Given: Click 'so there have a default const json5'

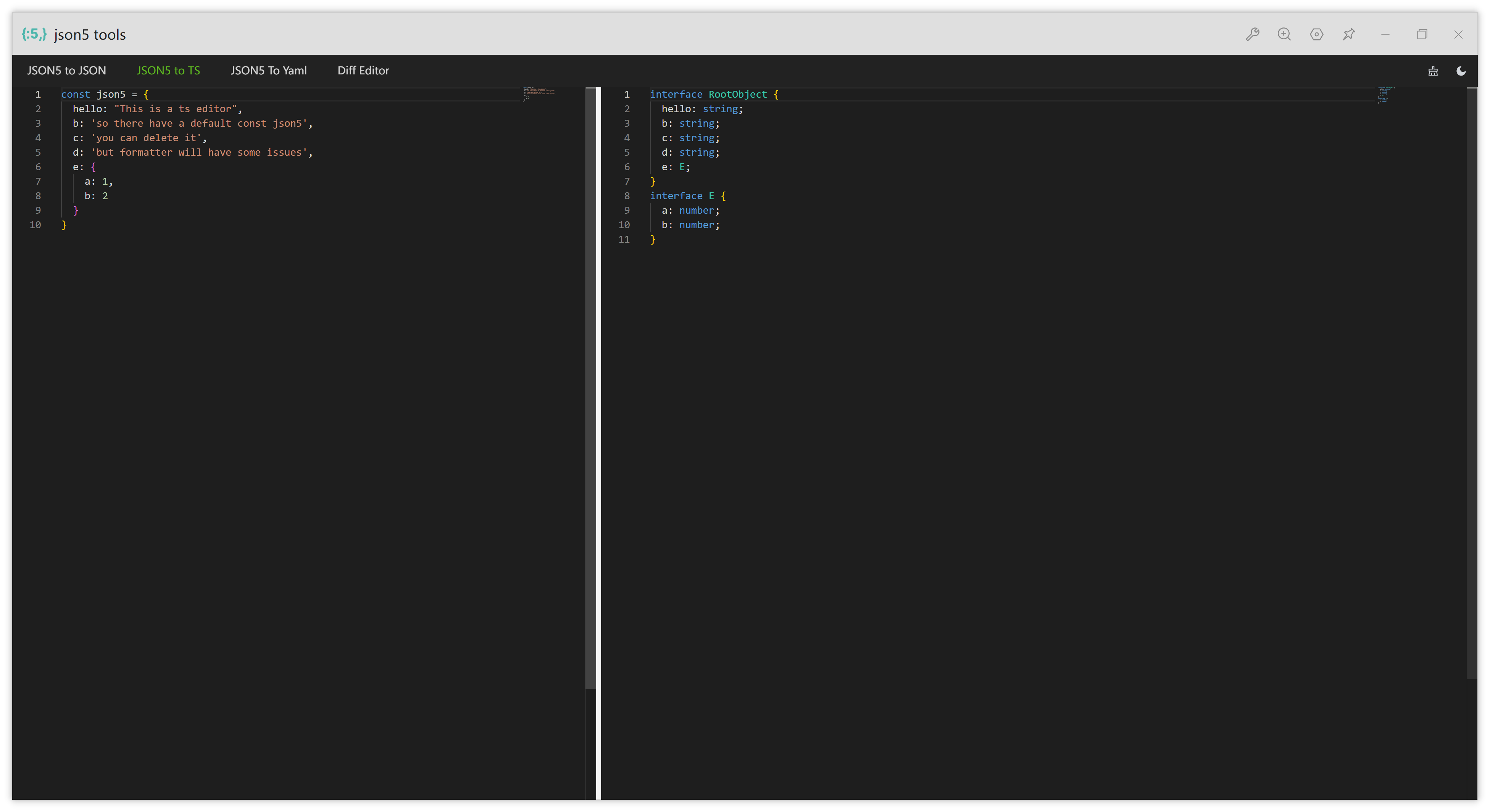Looking at the screenshot, I should click(x=199, y=123).
